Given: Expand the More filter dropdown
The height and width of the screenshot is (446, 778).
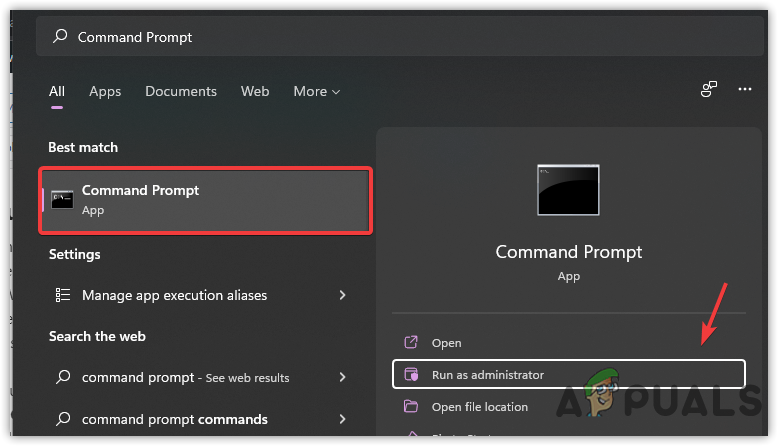Looking at the screenshot, I should (316, 91).
